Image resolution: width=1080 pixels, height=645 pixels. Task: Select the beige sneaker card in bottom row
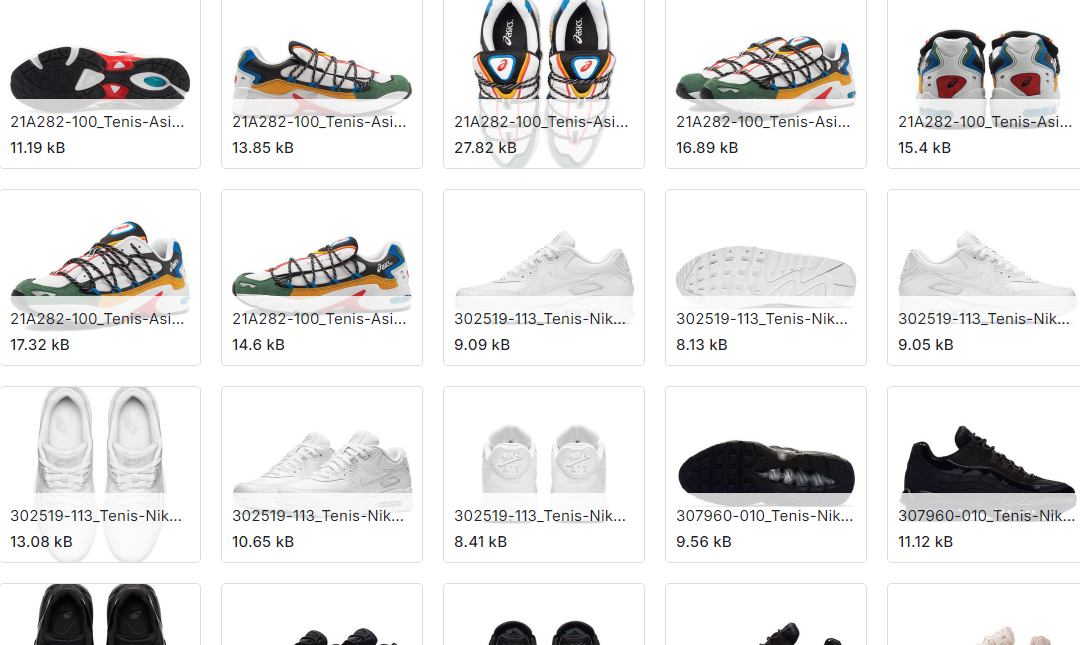click(985, 615)
